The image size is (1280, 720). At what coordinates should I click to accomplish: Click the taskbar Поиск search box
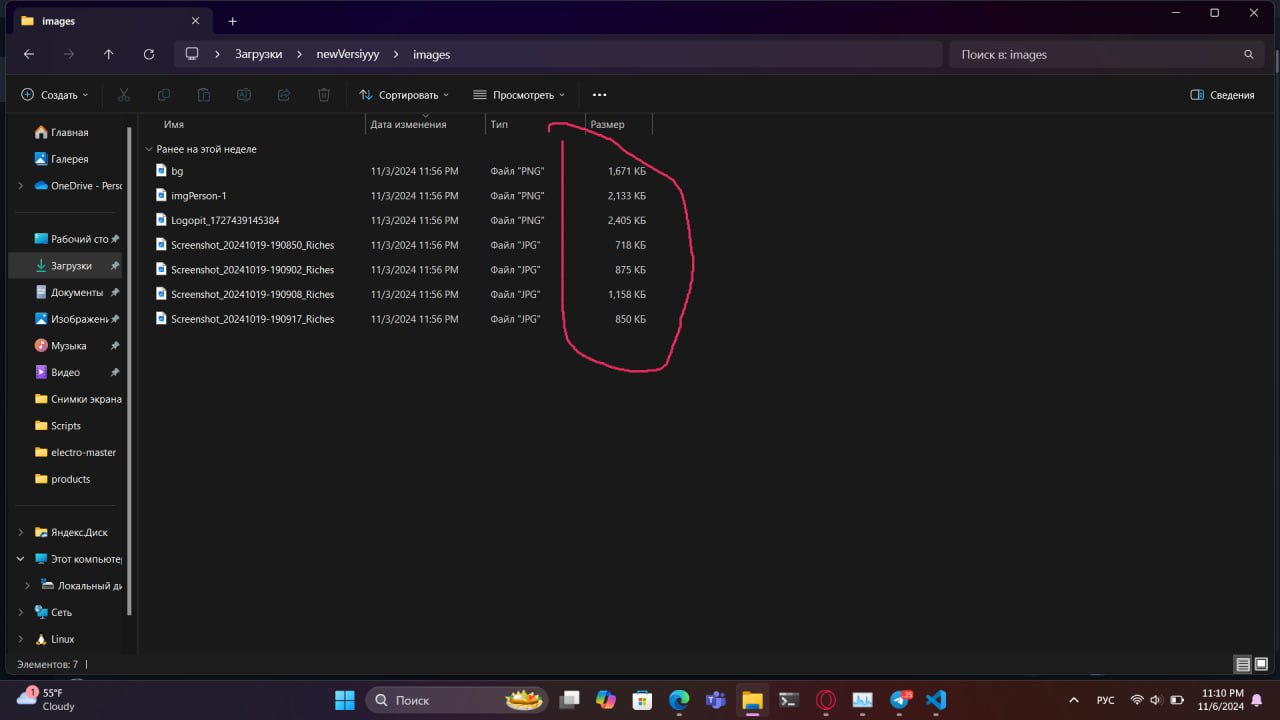click(x=456, y=700)
